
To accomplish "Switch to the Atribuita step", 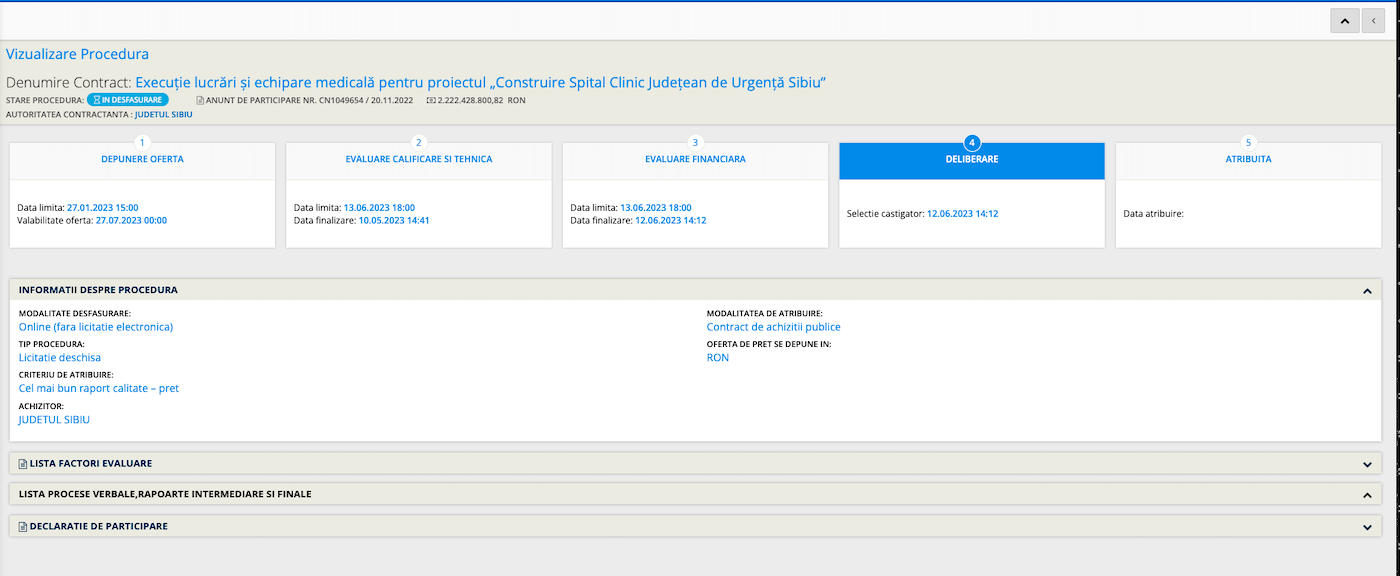I will click(1248, 159).
